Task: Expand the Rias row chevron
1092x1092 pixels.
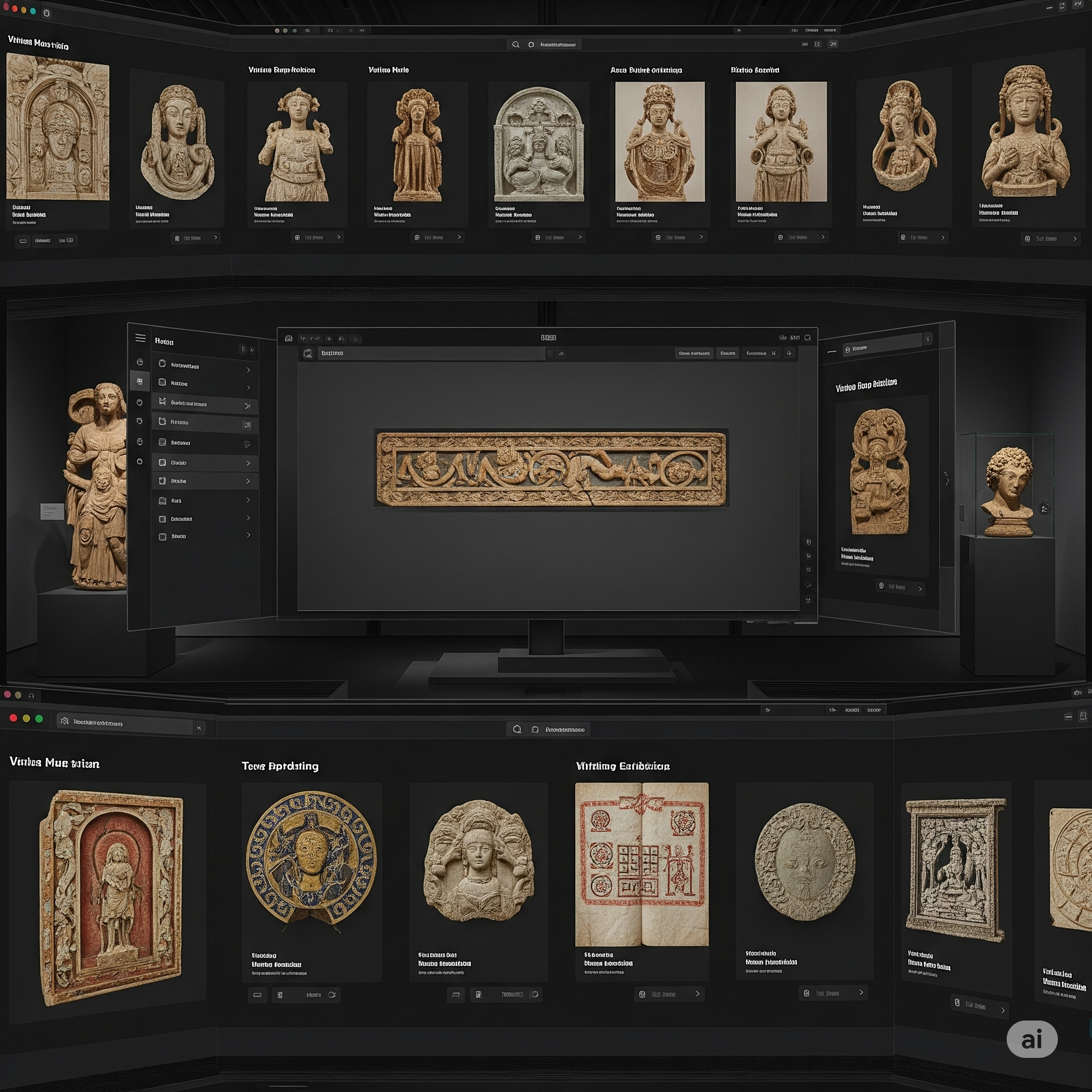Action: (x=248, y=500)
